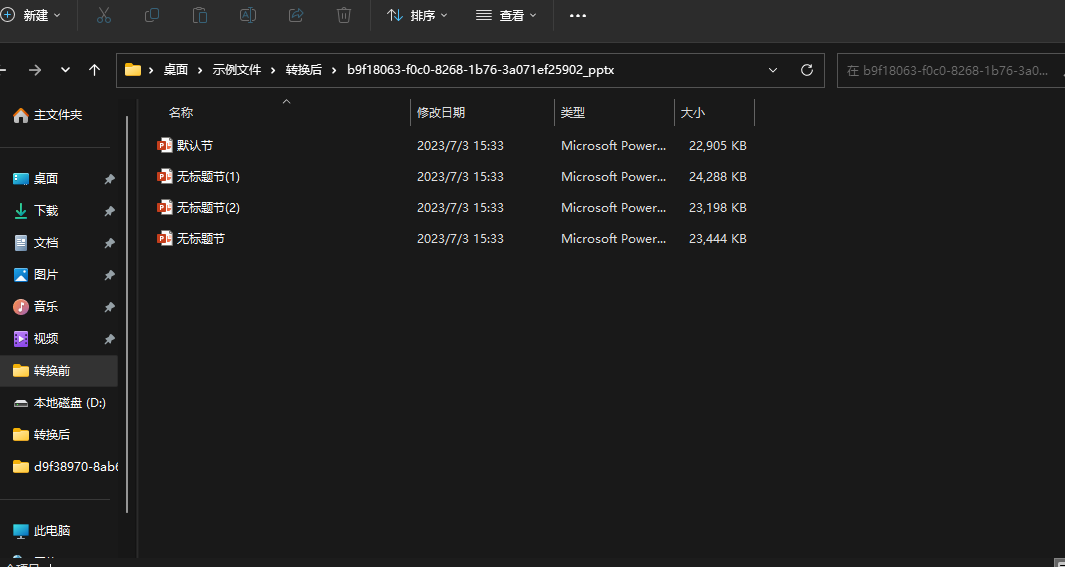The image size is (1065, 567).
Task: Click the Refresh button
Action: pyautogui.click(x=807, y=70)
